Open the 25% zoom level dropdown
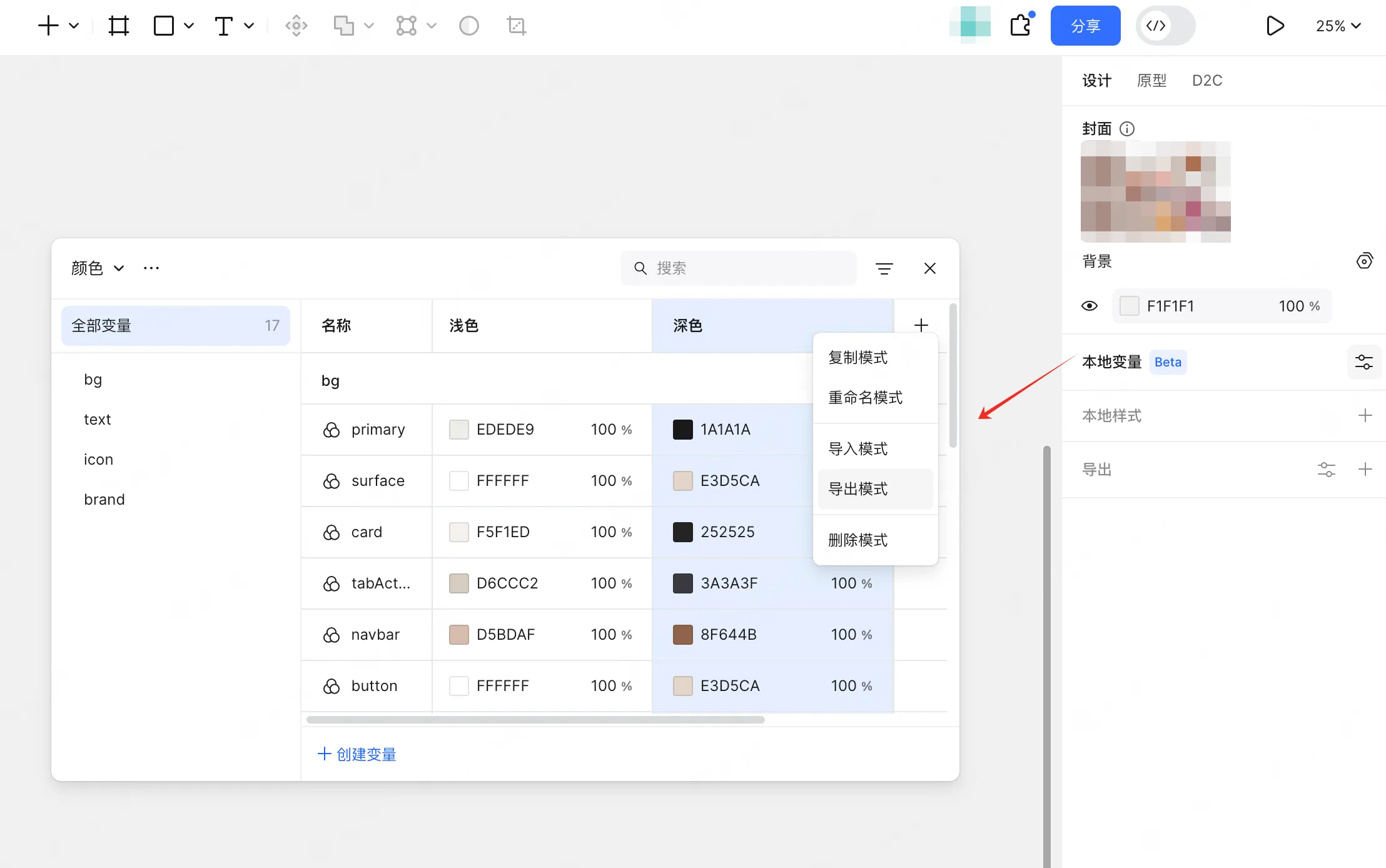Screen dimensions: 1386x868 (1338, 26)
